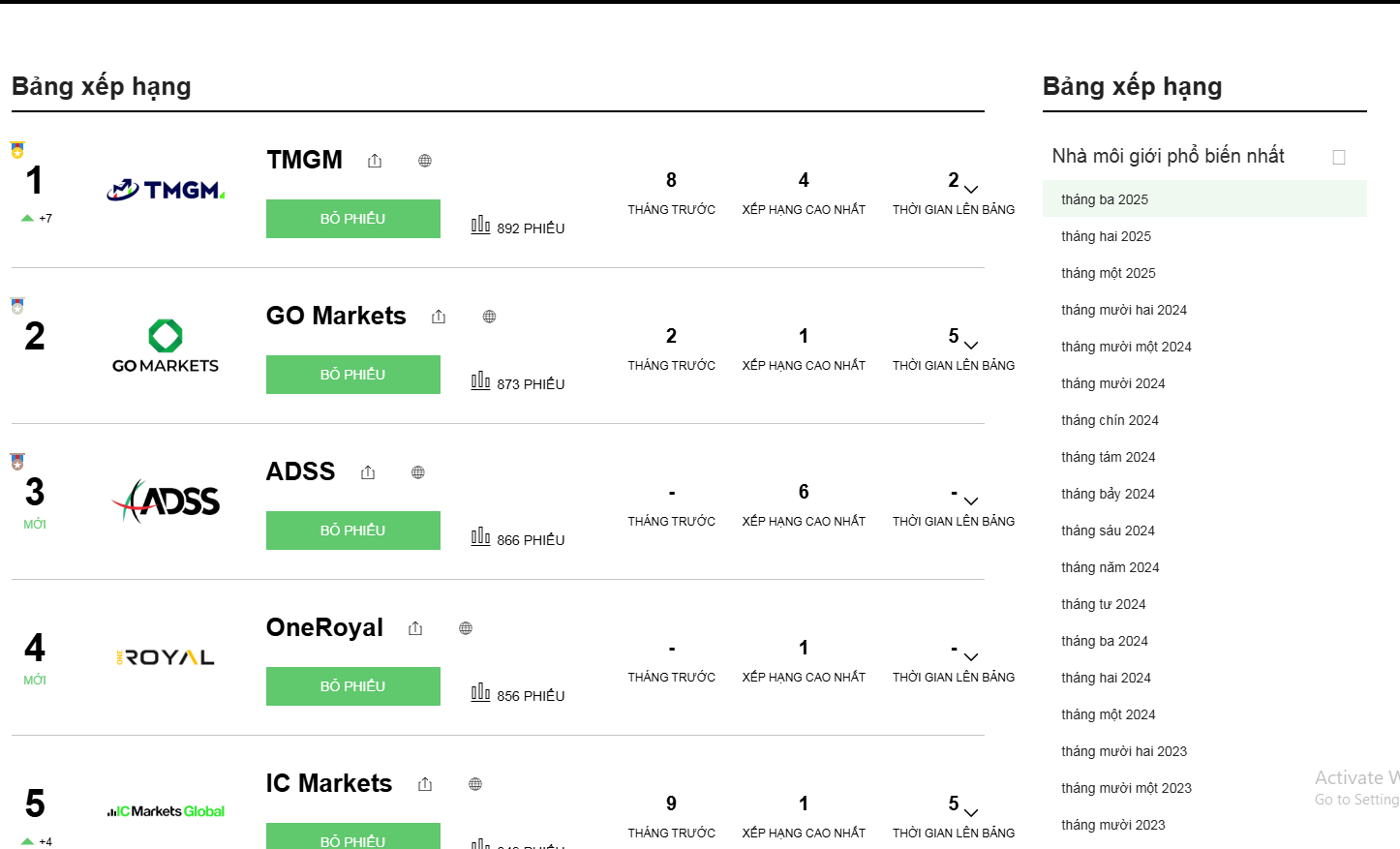Expand TMGM ranking details chevron
The image size is (1400, 849).
tap(971, 190)
